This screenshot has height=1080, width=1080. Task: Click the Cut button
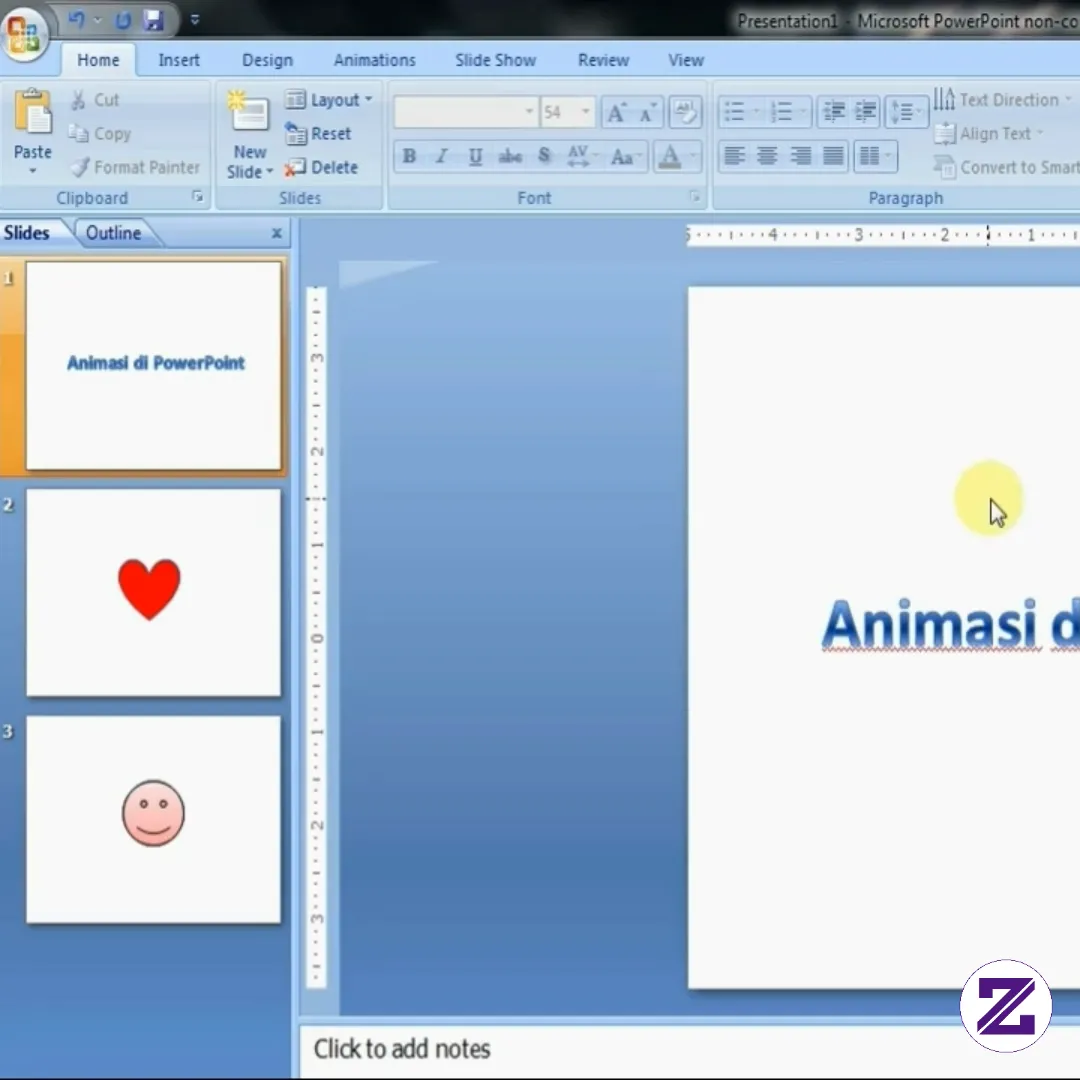[95, 100]
